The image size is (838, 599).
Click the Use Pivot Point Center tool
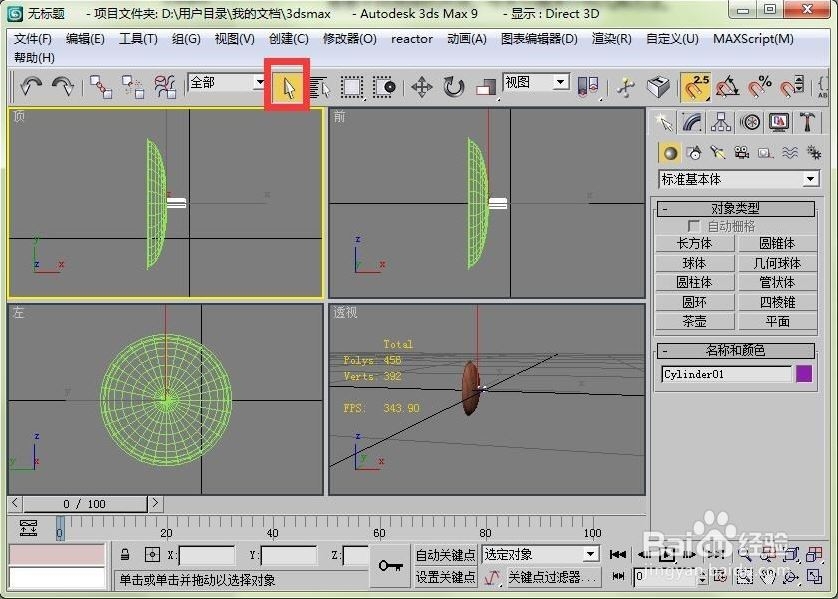pyautogui.click(x=588, y=87)
